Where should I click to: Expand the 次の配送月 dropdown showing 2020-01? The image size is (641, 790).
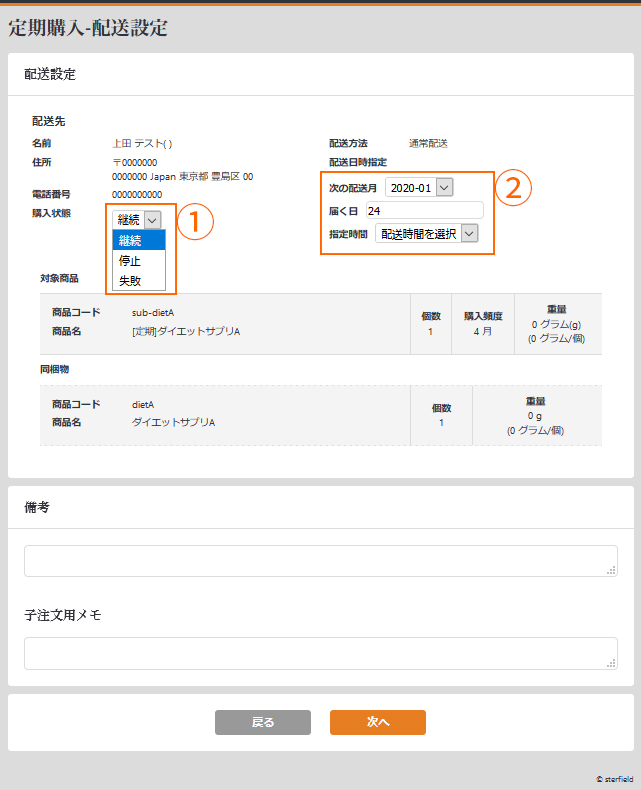tap(419, 187)
